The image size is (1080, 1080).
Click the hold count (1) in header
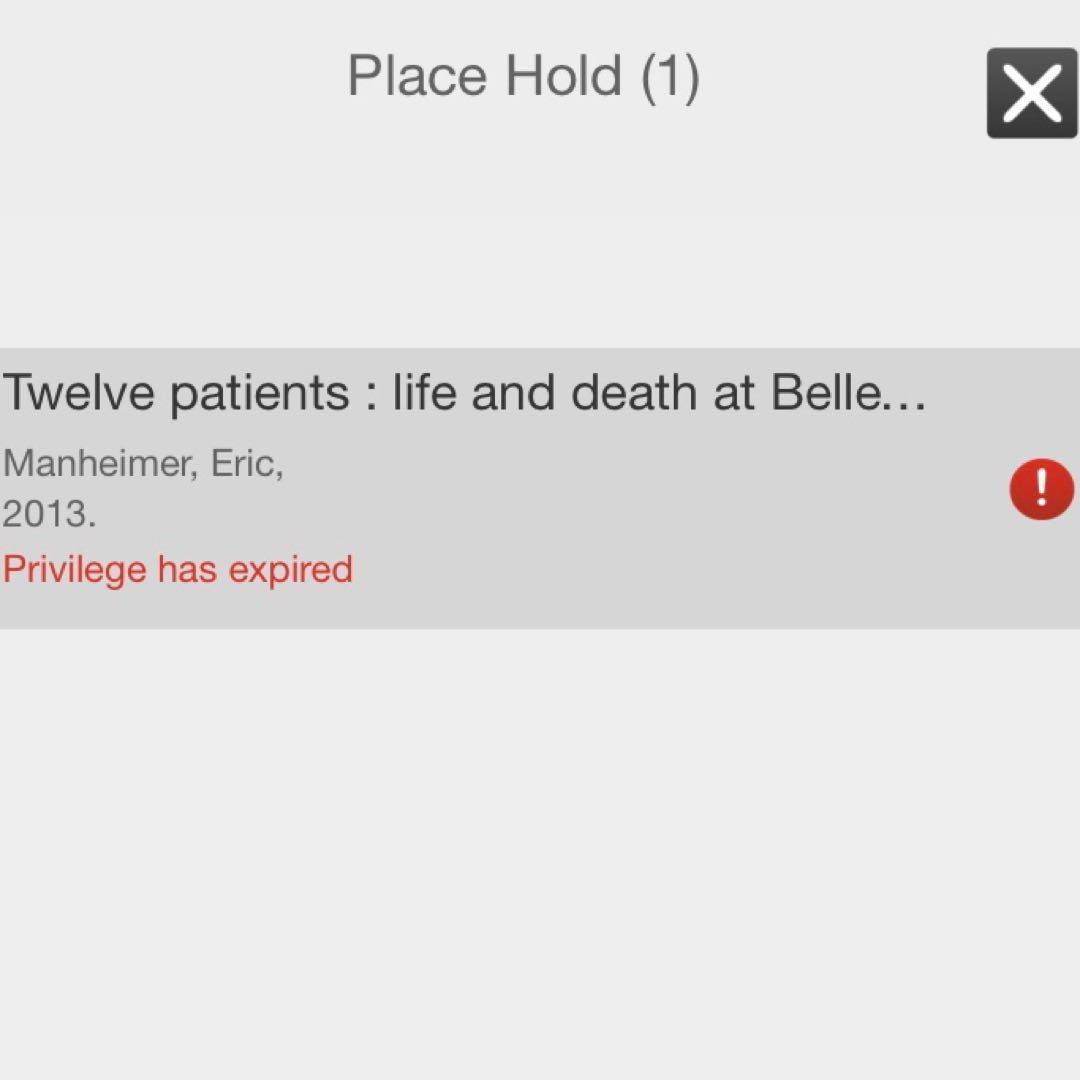pyautogui.click(x=670, y=76)
